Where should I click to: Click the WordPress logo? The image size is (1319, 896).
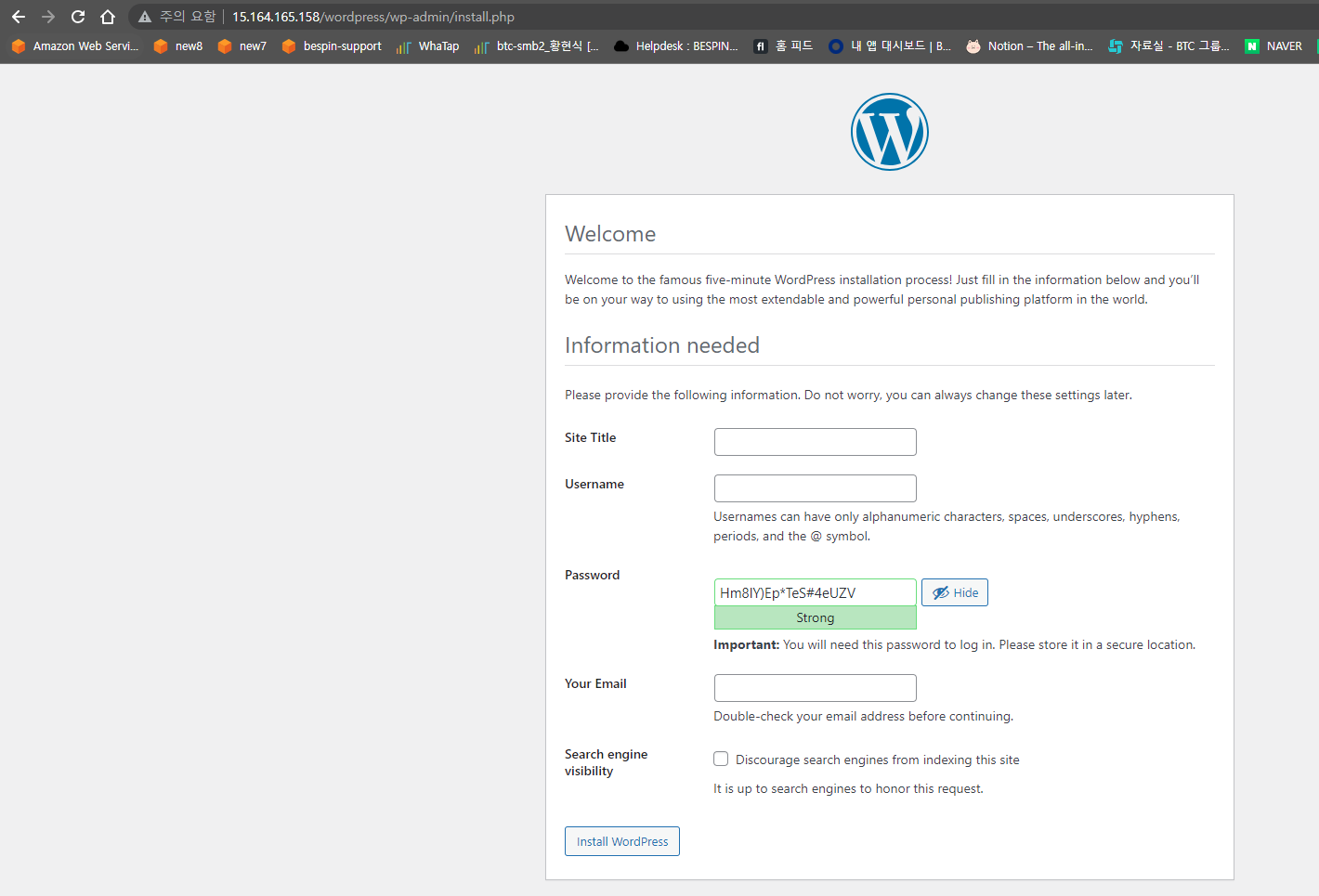pos(890,132)
